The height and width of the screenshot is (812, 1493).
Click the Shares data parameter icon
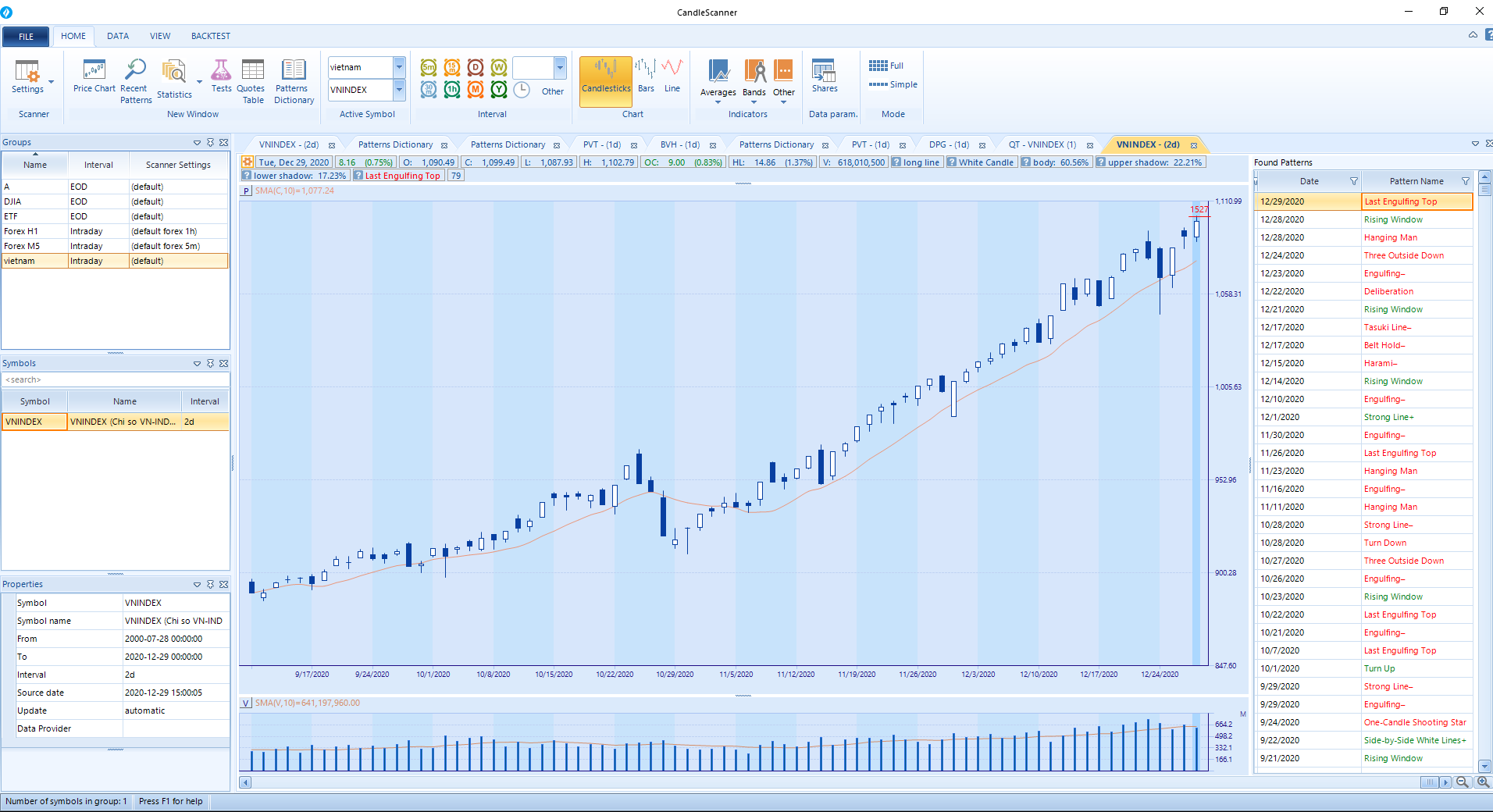pos(824,76)
